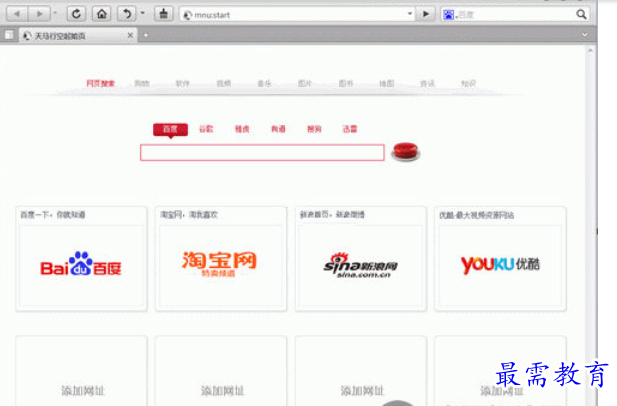Reload the page with the refresh icon

pyautogui.click(x=76, y=15)
